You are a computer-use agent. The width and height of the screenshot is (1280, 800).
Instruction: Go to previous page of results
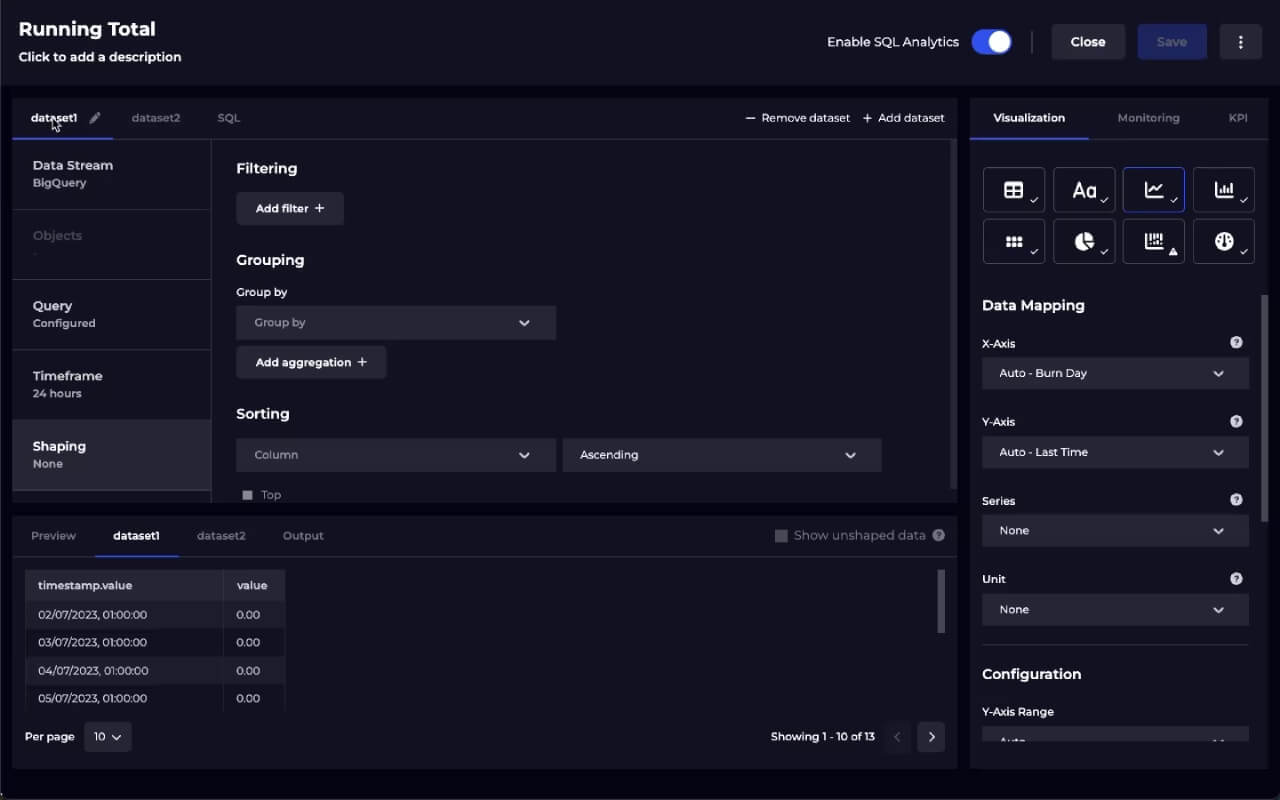(x=897, y=737)
